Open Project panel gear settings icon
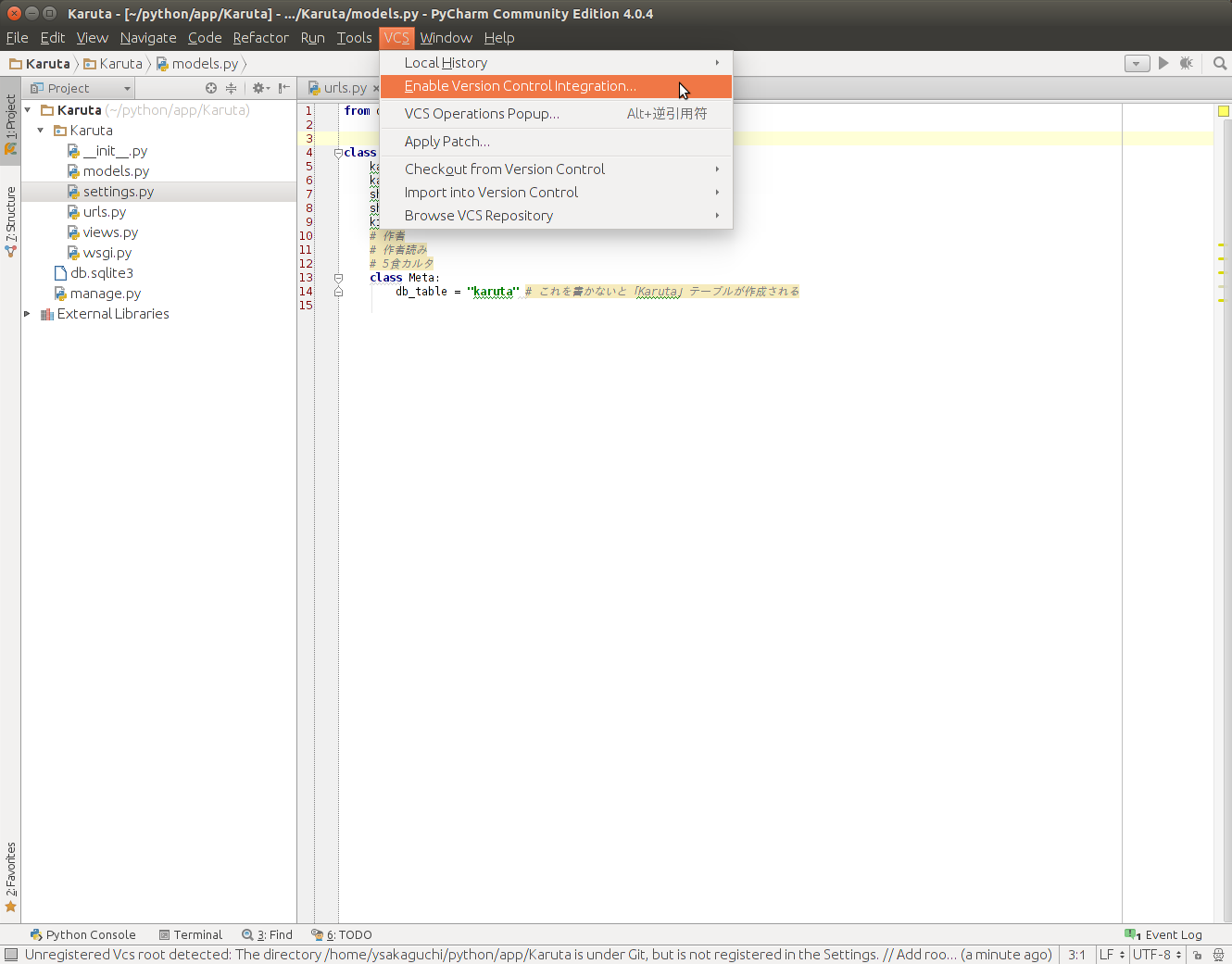 point(260,88)
